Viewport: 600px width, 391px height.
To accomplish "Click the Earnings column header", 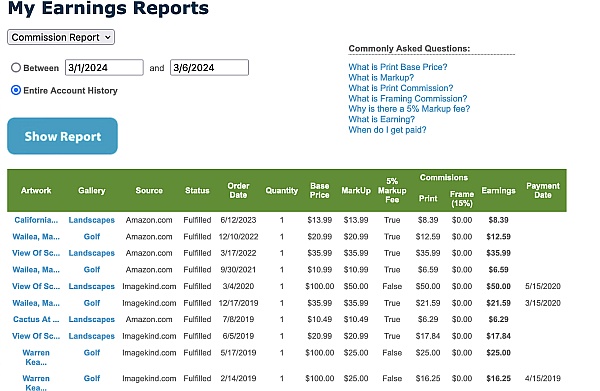I will click(x=498, y=191).
